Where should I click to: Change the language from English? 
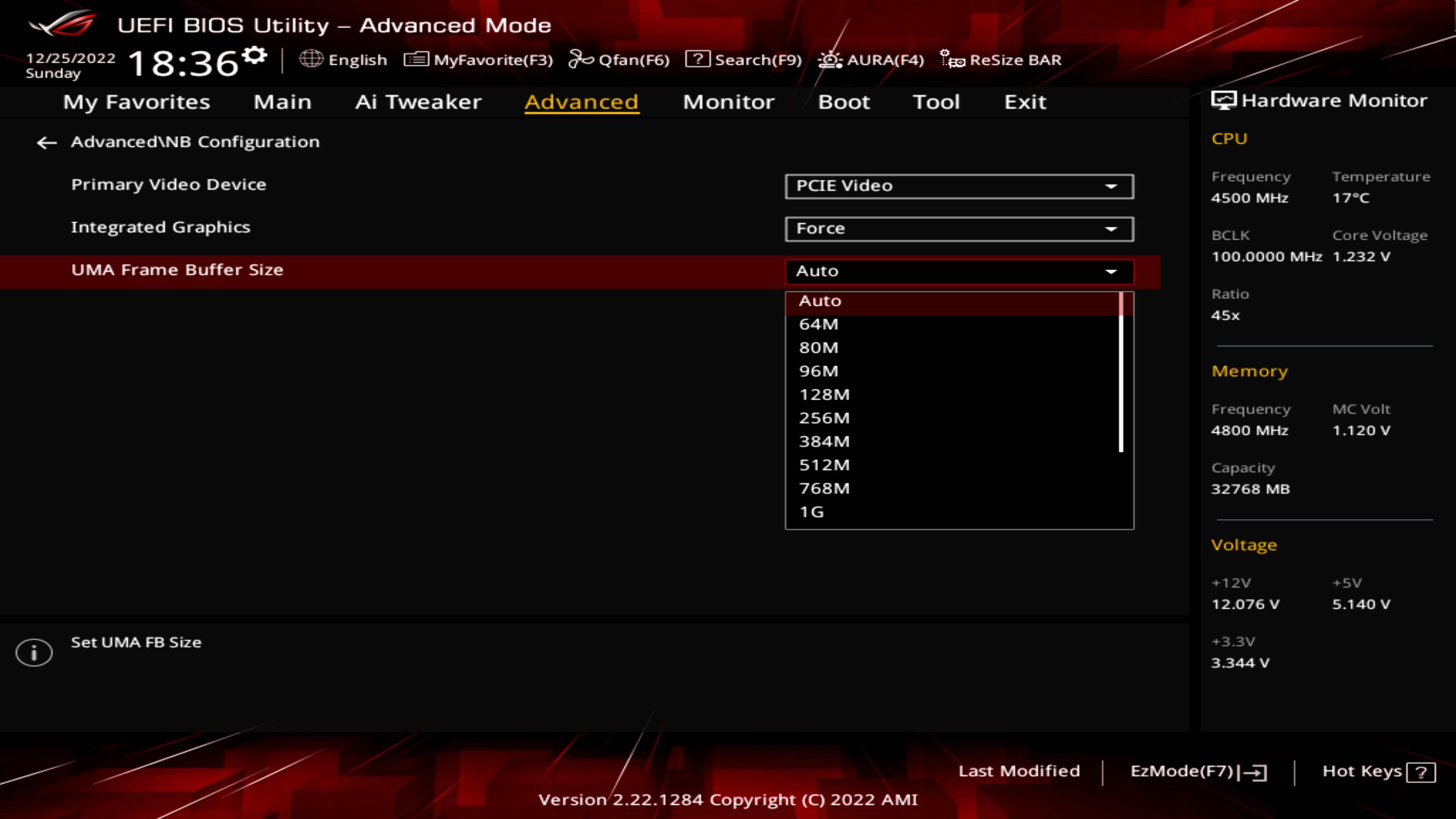(x=343, y=60)
